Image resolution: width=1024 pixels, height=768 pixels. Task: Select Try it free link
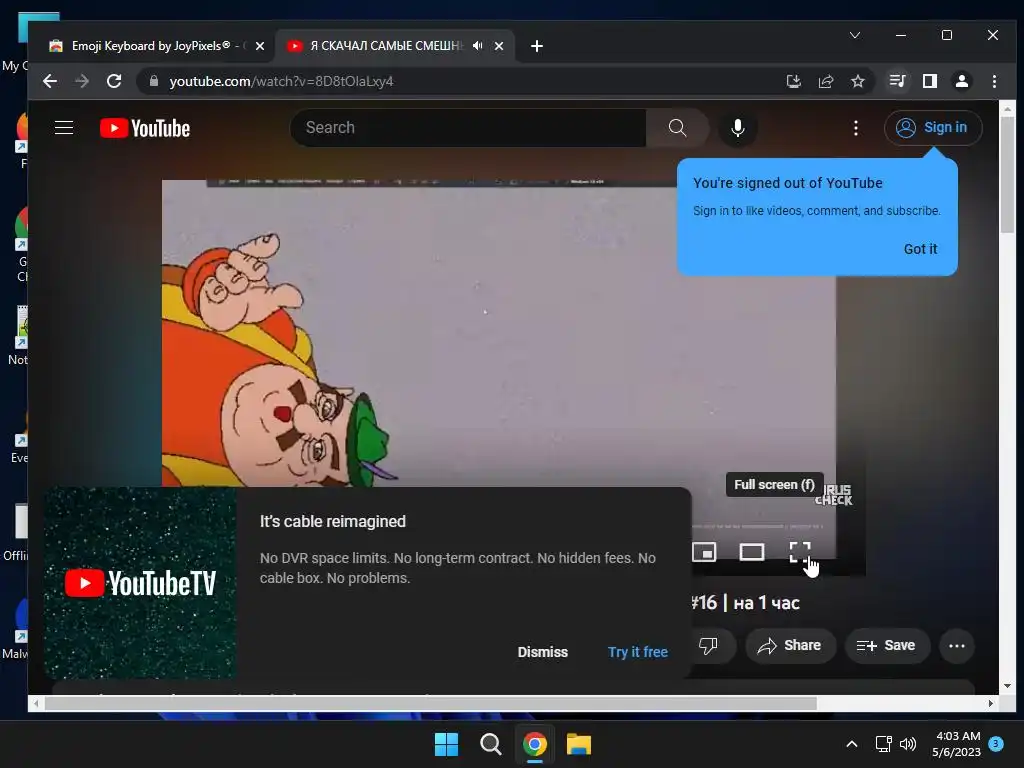pyautogui.click(x=637, y=652)
